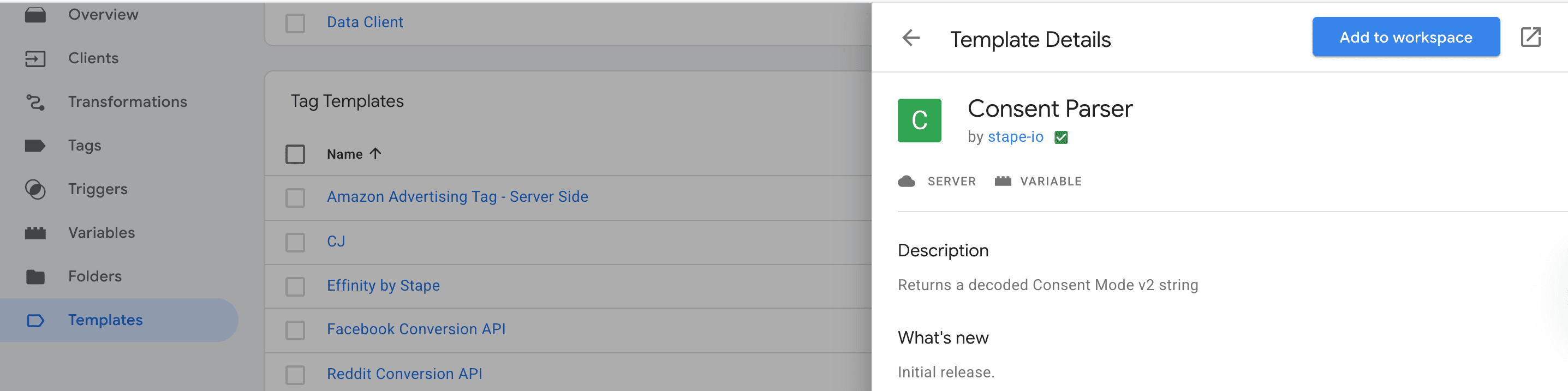The height and width of the screenshot is (391, 1568).
Task: Check the Facebook Conversion API checkbox
Action: pos(295,329)
